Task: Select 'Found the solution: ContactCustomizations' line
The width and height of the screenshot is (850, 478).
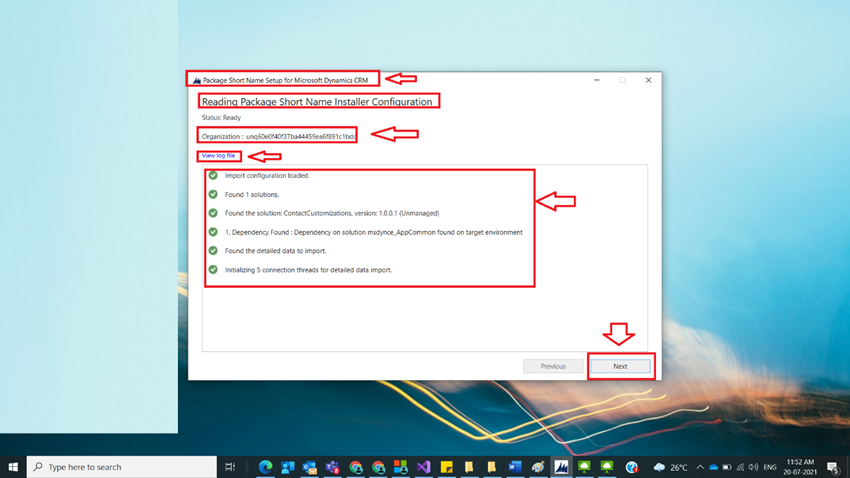Action: 332,213
